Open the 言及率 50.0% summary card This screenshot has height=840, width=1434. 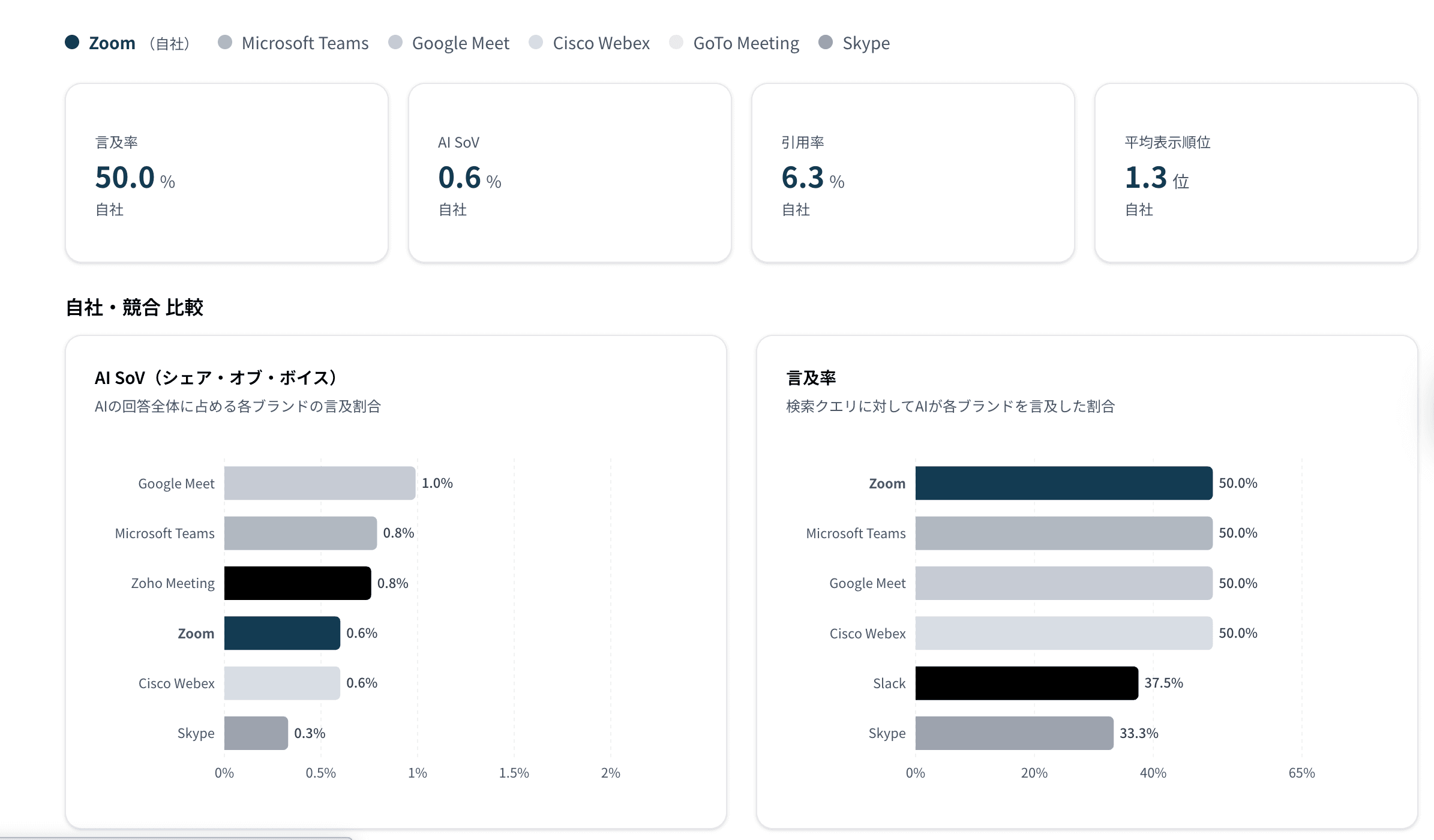tap(227, 173)
